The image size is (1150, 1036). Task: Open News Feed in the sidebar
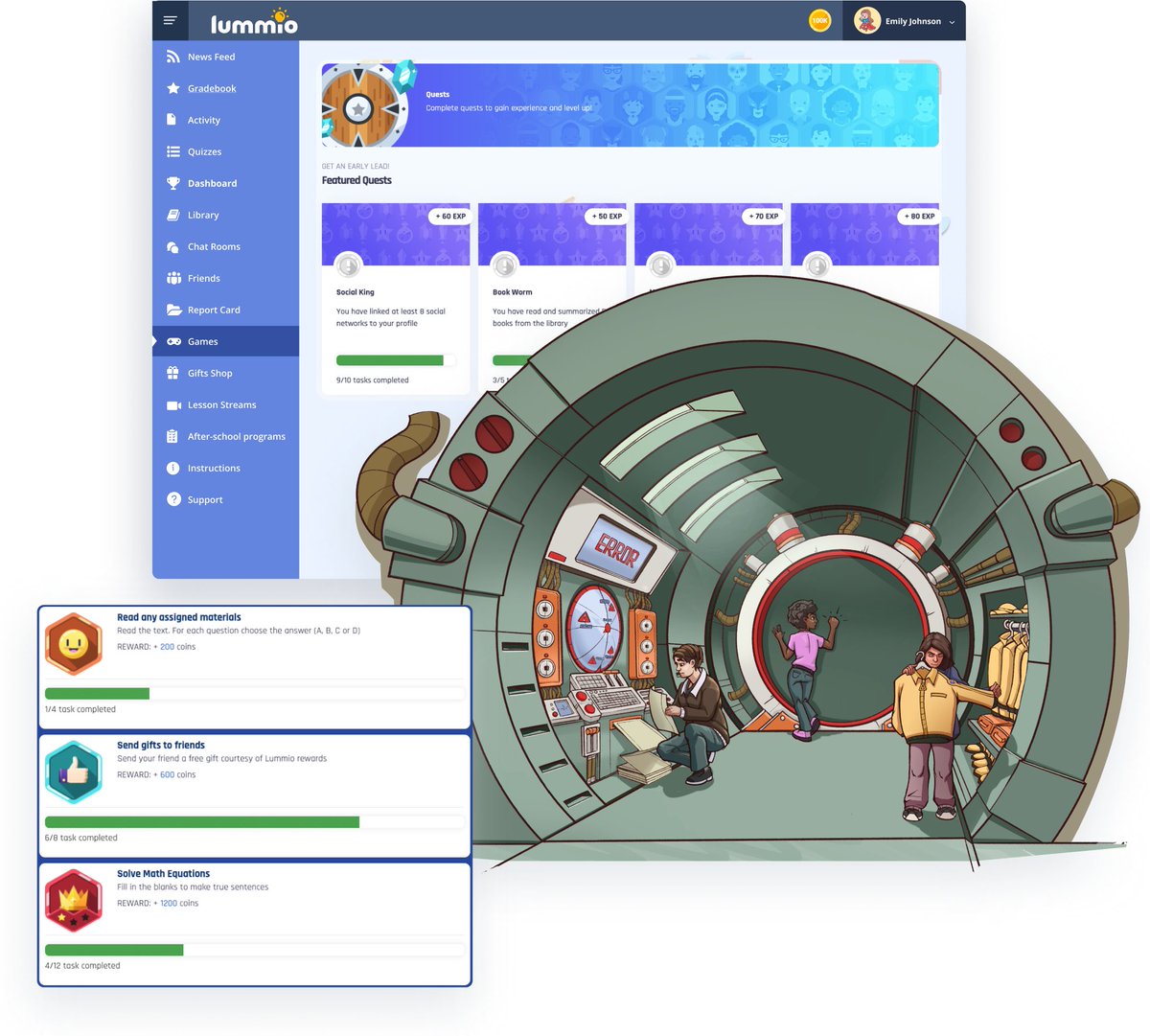coord(225,57)
